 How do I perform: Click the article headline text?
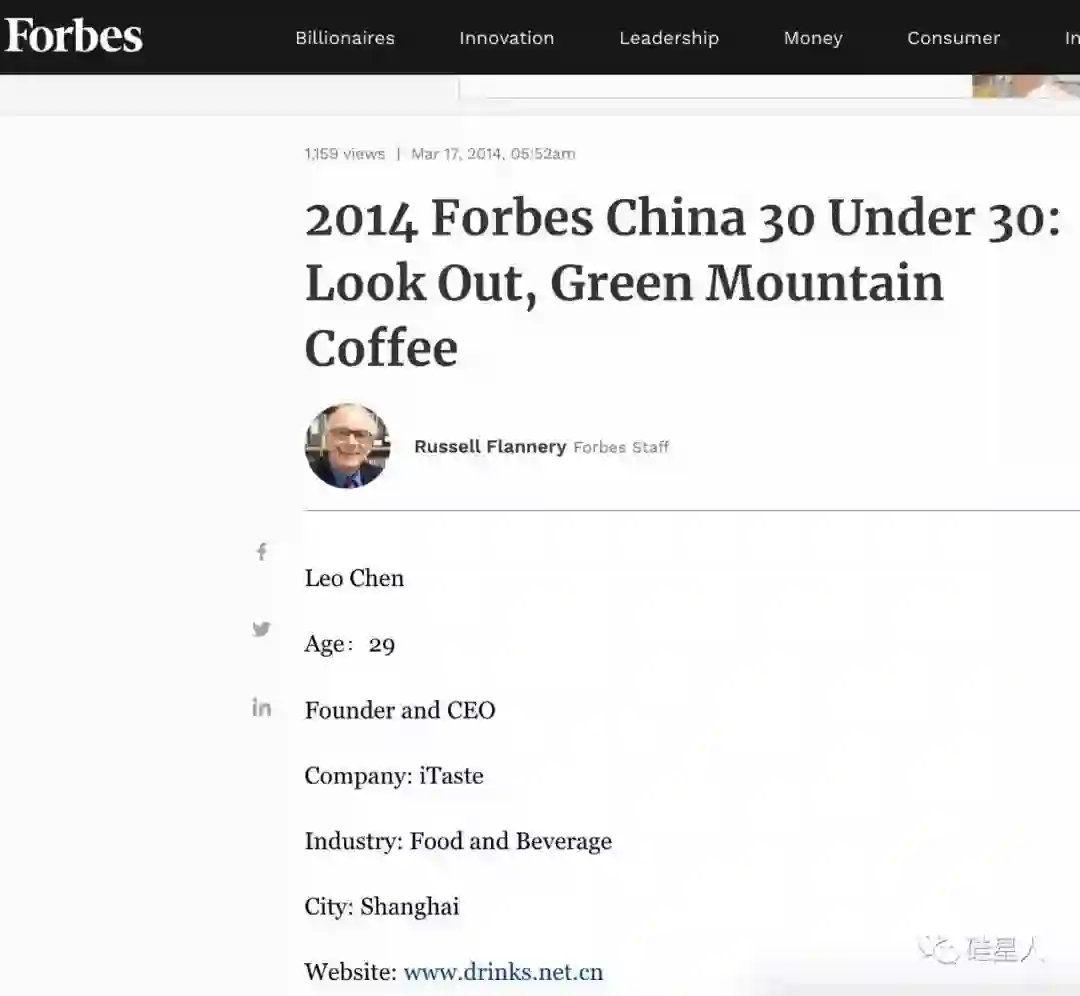[682, 282]
